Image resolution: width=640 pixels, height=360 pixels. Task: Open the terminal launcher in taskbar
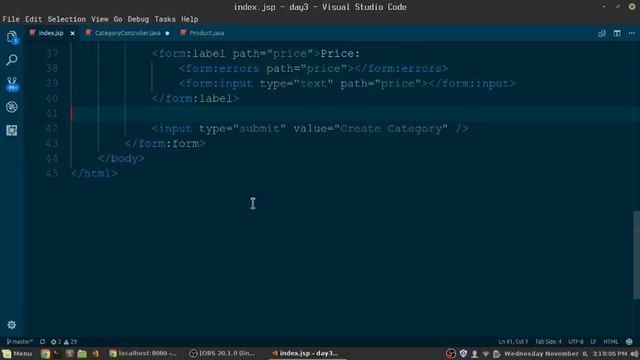57,353
